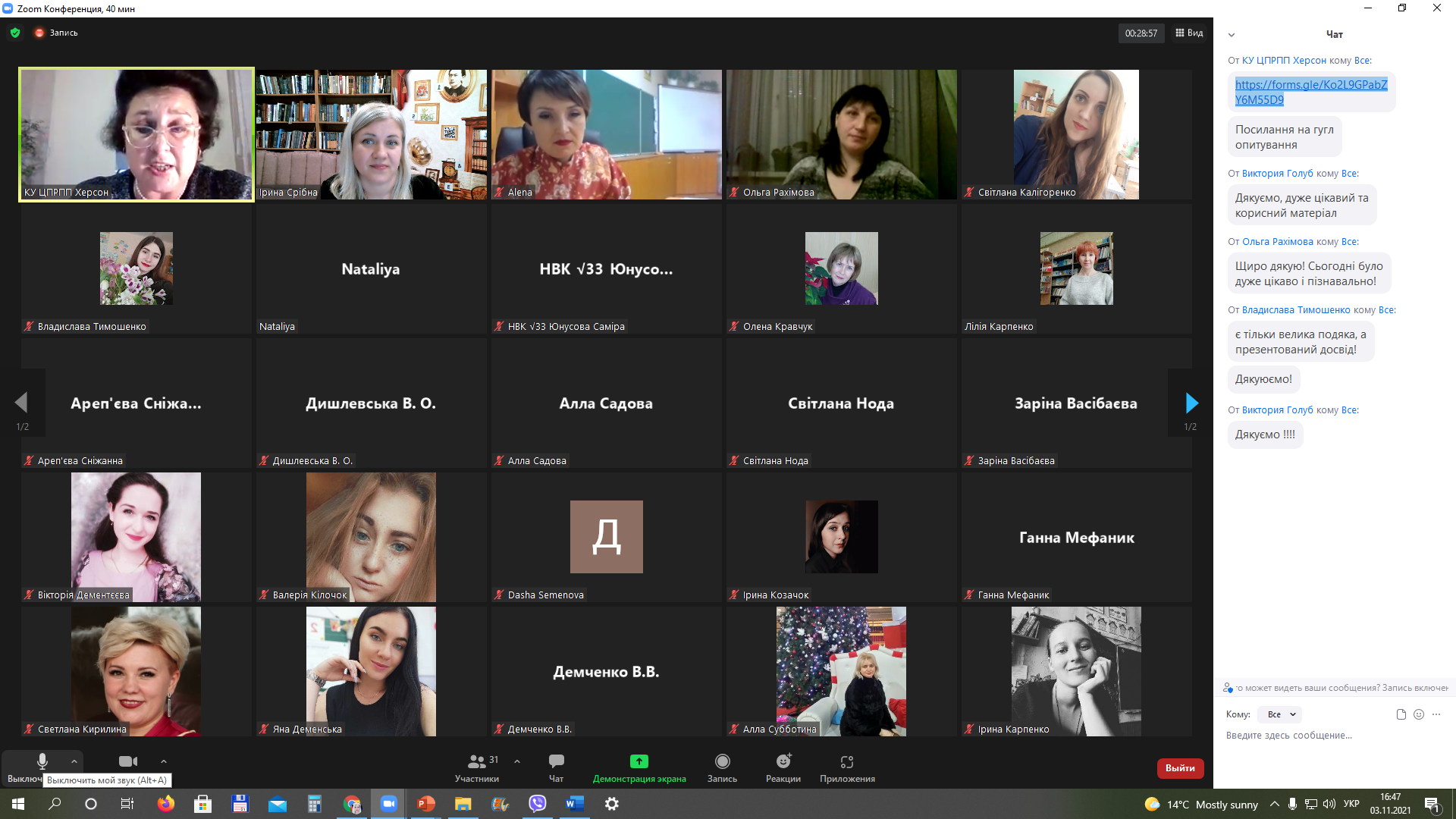Go to previous page of gallery view

(x=21, y=403)
